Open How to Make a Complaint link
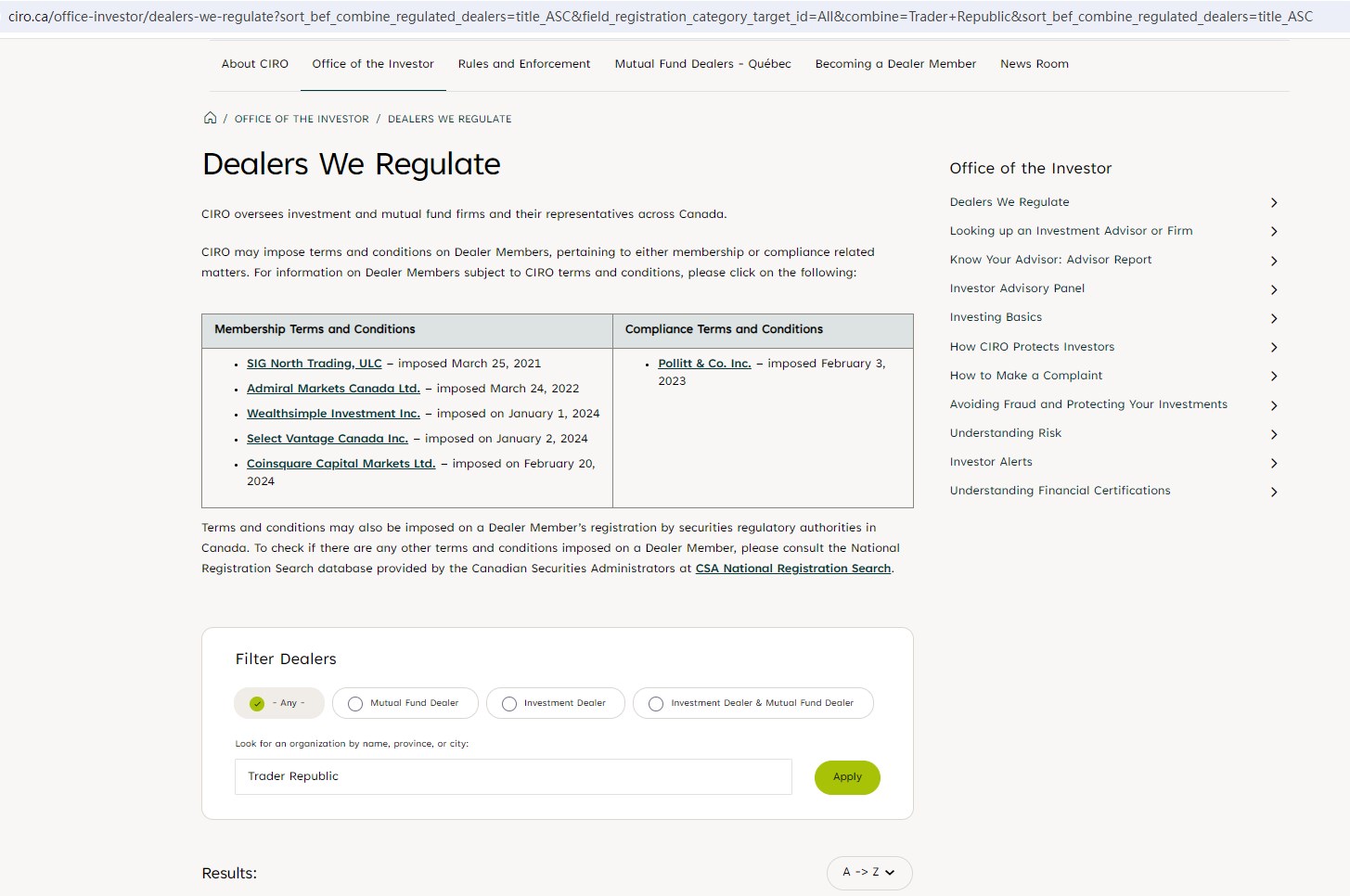The width and height of the screenshot is (1350, 896). coord(1026,376)
